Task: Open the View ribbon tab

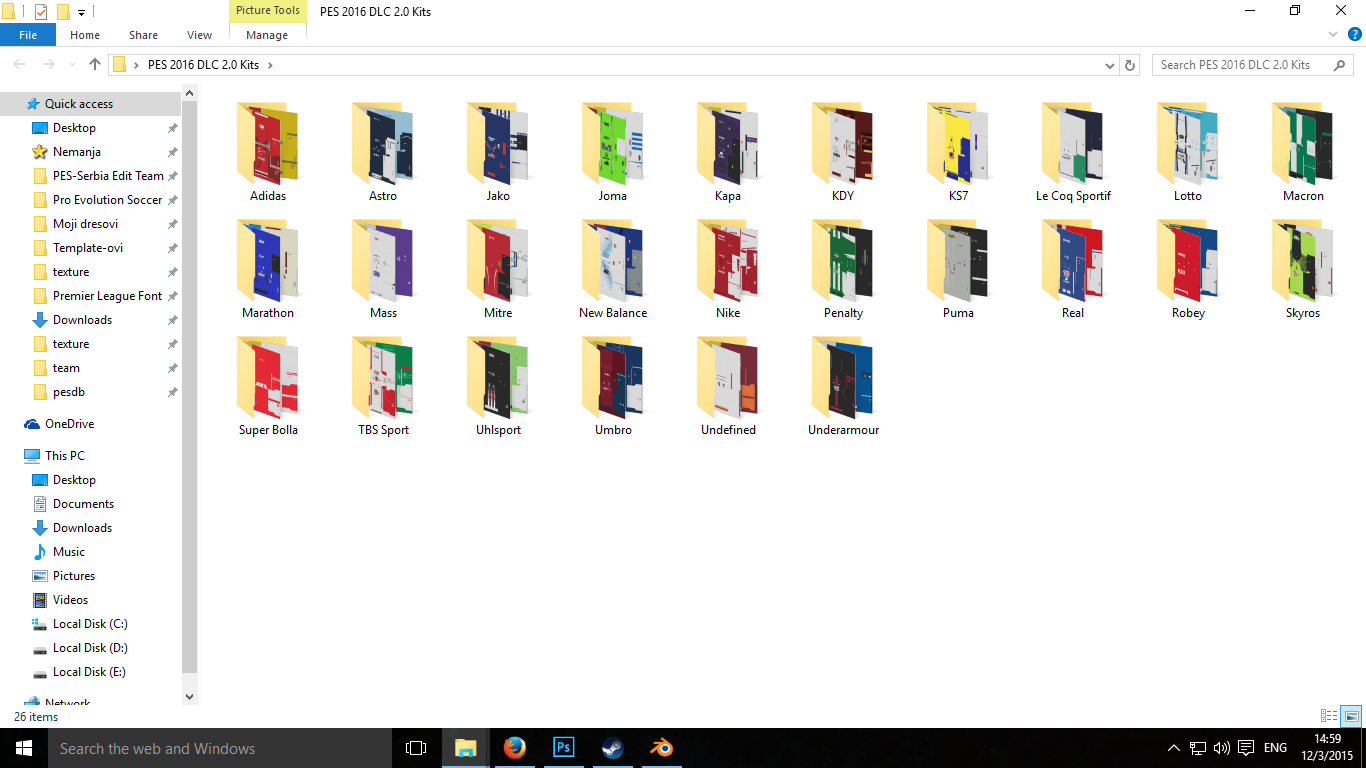Action: coord(200,35)
